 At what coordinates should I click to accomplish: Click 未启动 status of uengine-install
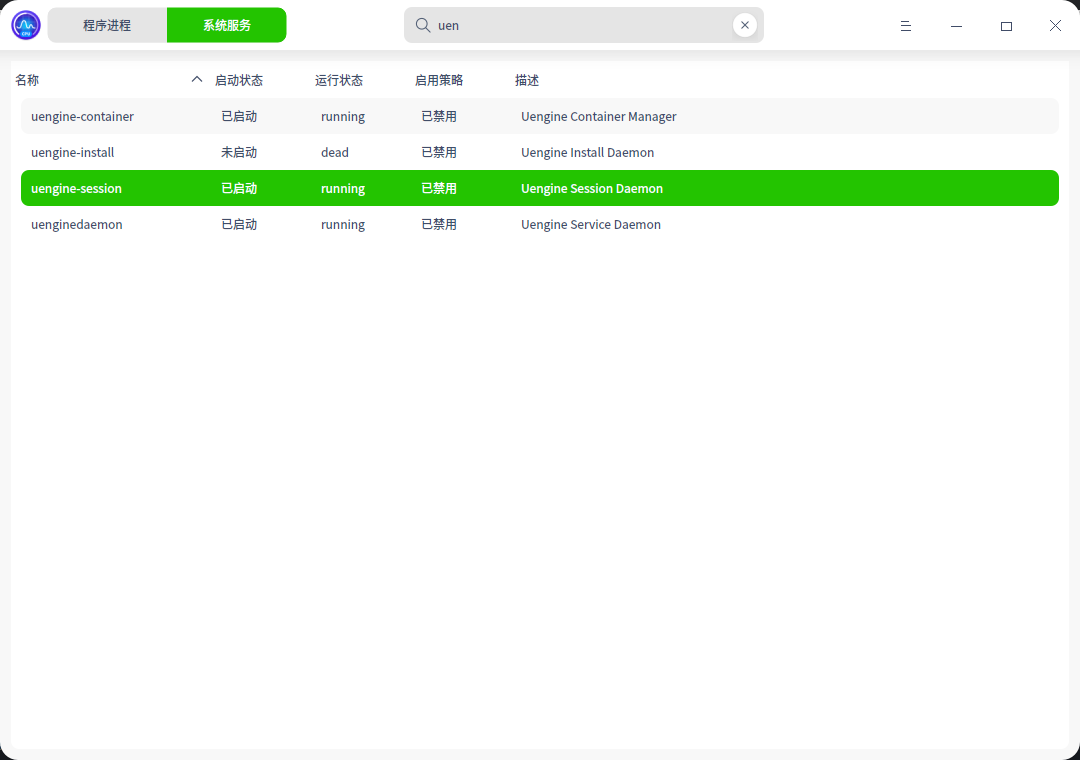pyautogui.click(x=239, y=152)
